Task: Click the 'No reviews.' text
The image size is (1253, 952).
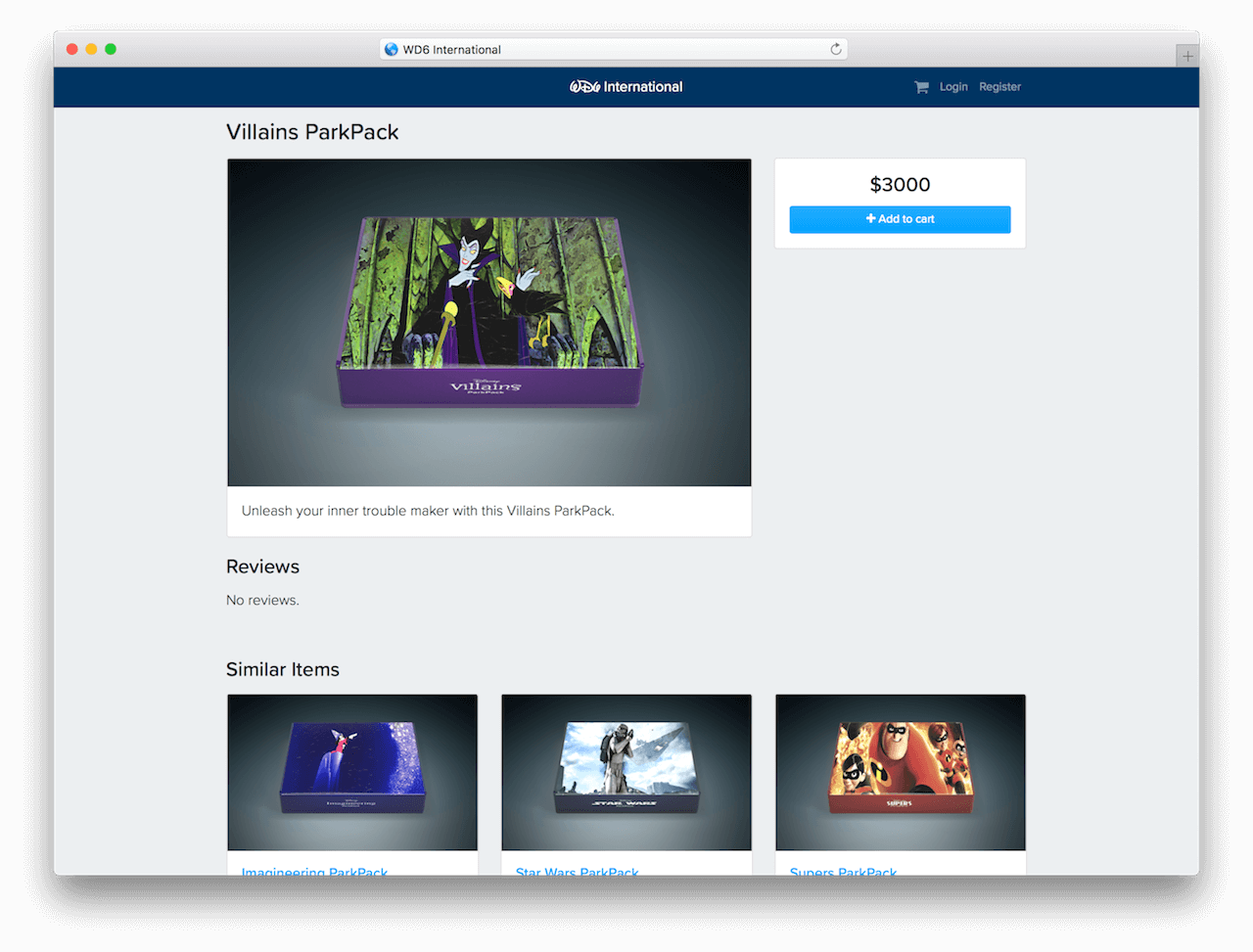Action: coord(262,600)
